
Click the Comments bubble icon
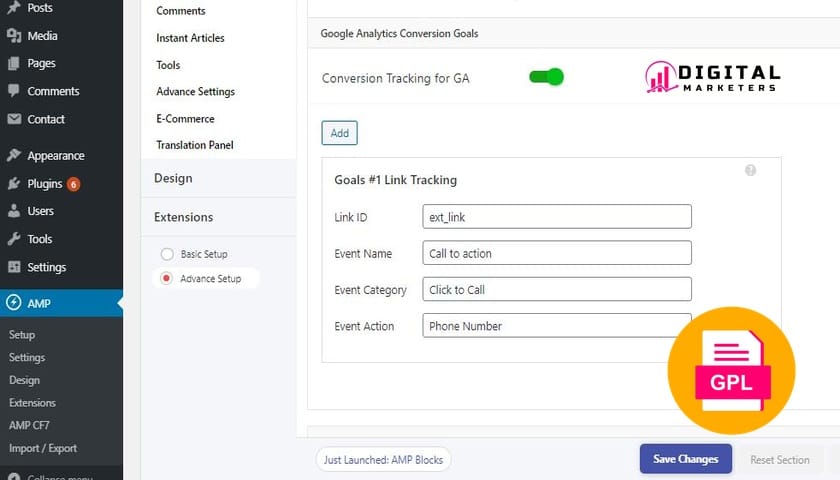[14, 91]
